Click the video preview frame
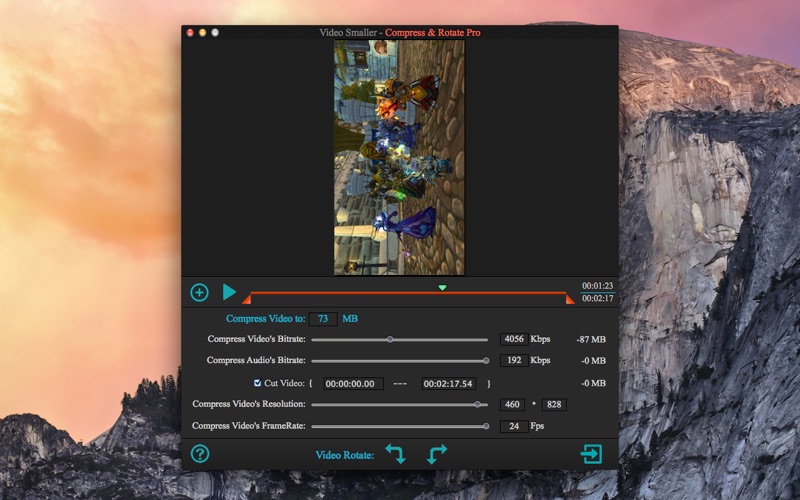The image size is (800, 500). pos(399,158)
